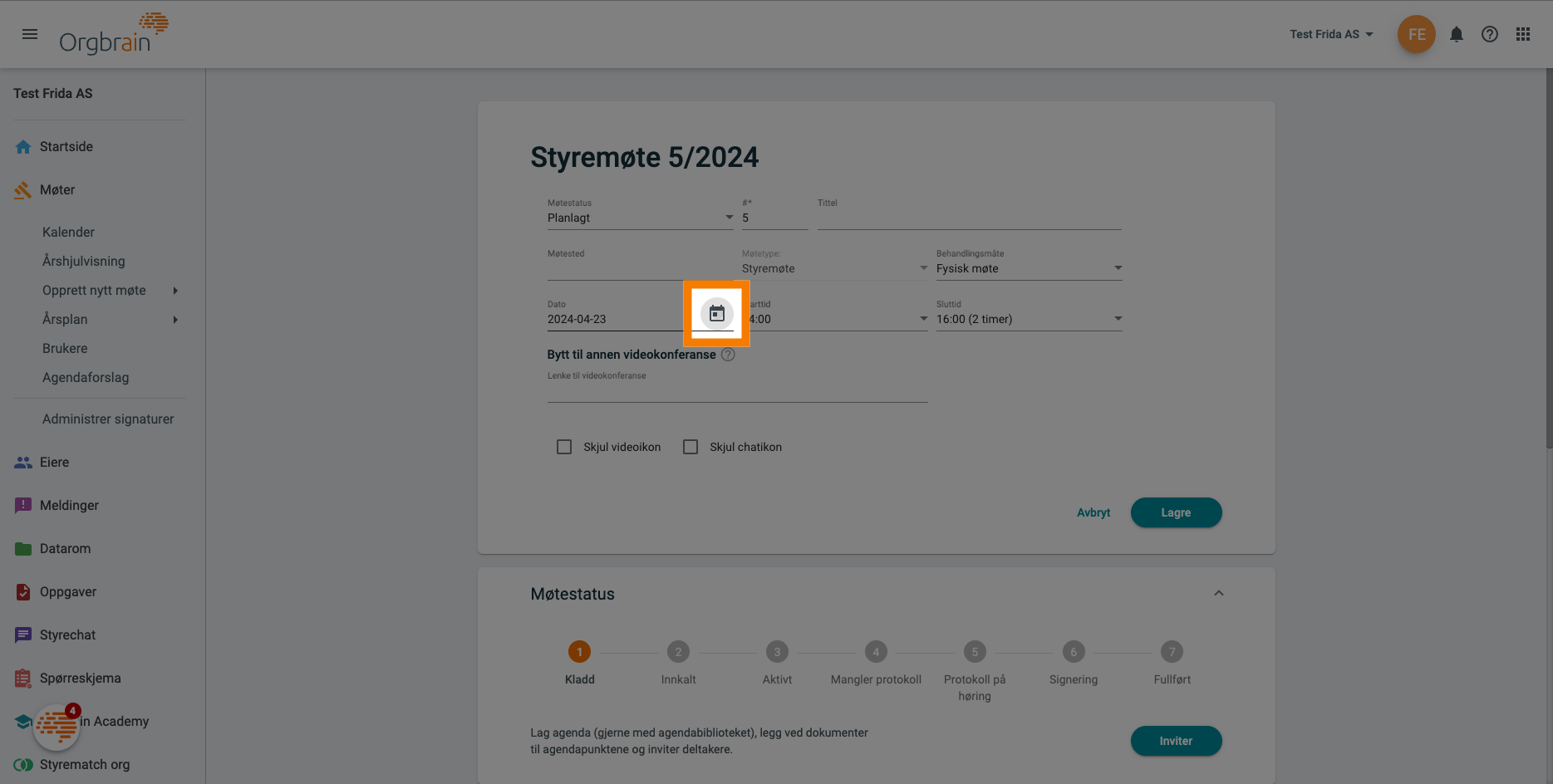Click the Lenke til videokonferanse field
This screenshot has height=784, width=1553.
click(x=737, y=390)
